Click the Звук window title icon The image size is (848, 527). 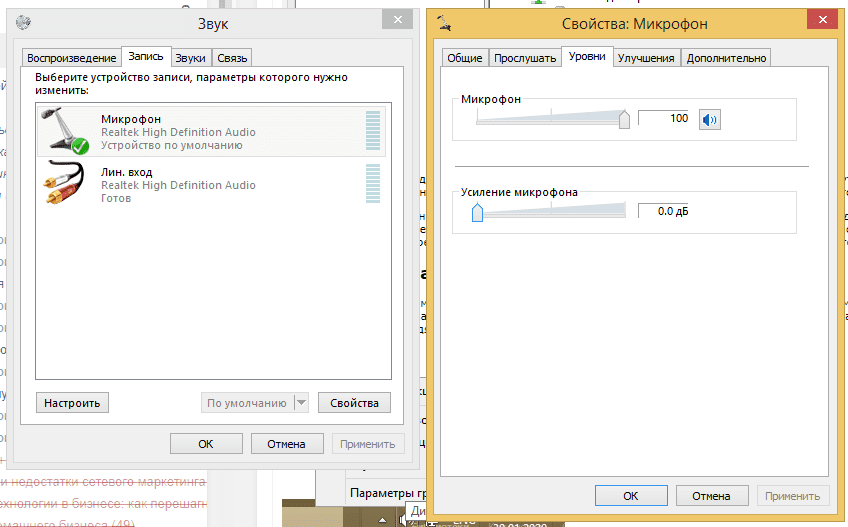(23, 21)
